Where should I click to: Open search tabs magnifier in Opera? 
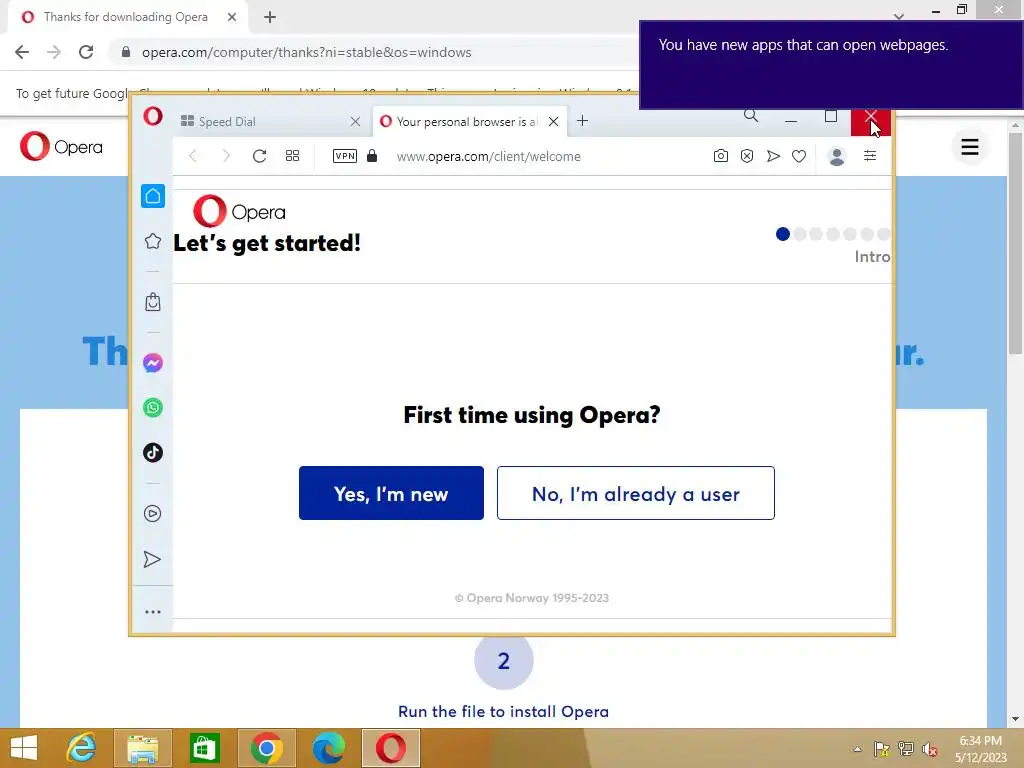click(x=751, y=116)
